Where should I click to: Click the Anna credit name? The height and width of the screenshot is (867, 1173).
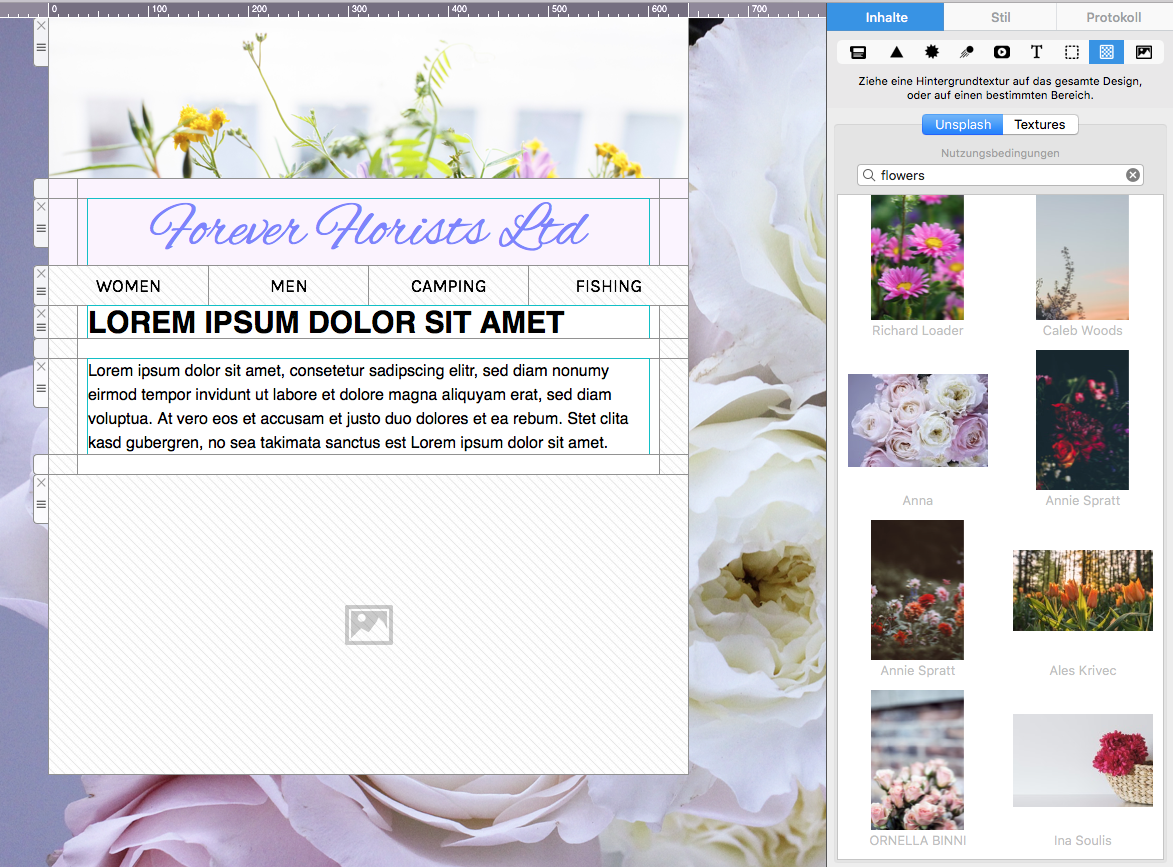917,500
